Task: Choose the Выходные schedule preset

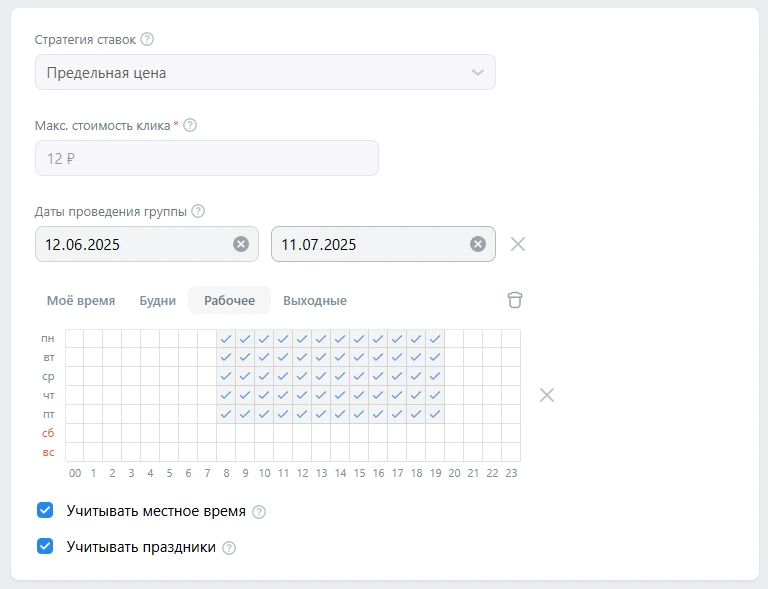Action: [315, 301]
